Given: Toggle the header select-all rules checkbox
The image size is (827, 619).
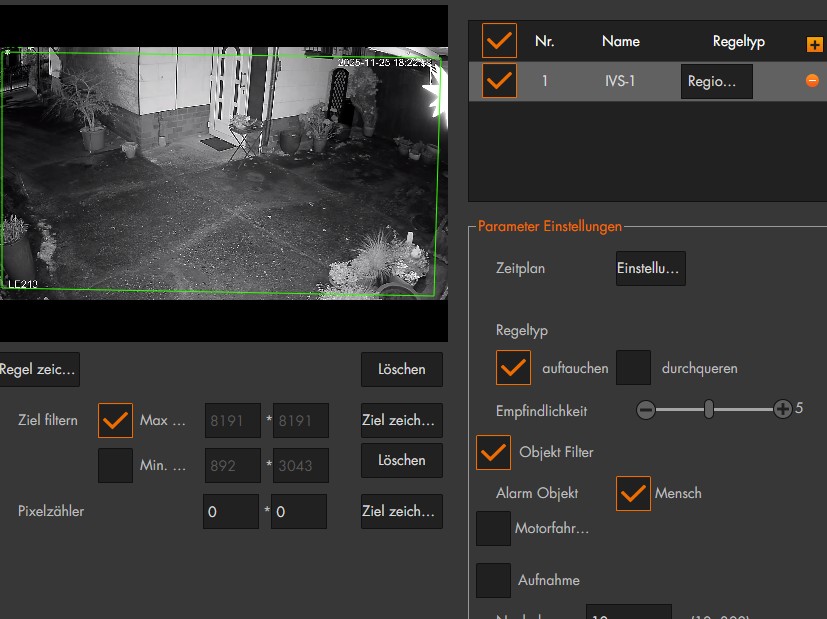Looking at the screenshot, I should point(499,41).
